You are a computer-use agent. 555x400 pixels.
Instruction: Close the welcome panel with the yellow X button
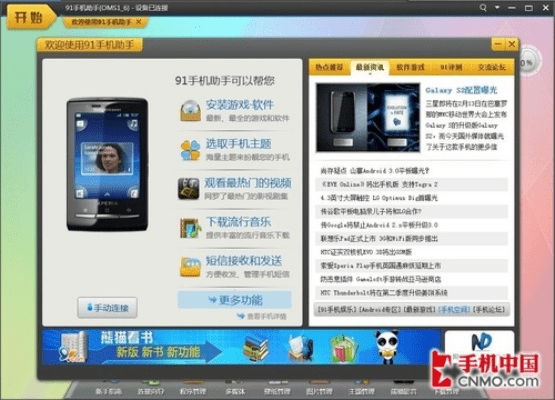tap(511, 44)
